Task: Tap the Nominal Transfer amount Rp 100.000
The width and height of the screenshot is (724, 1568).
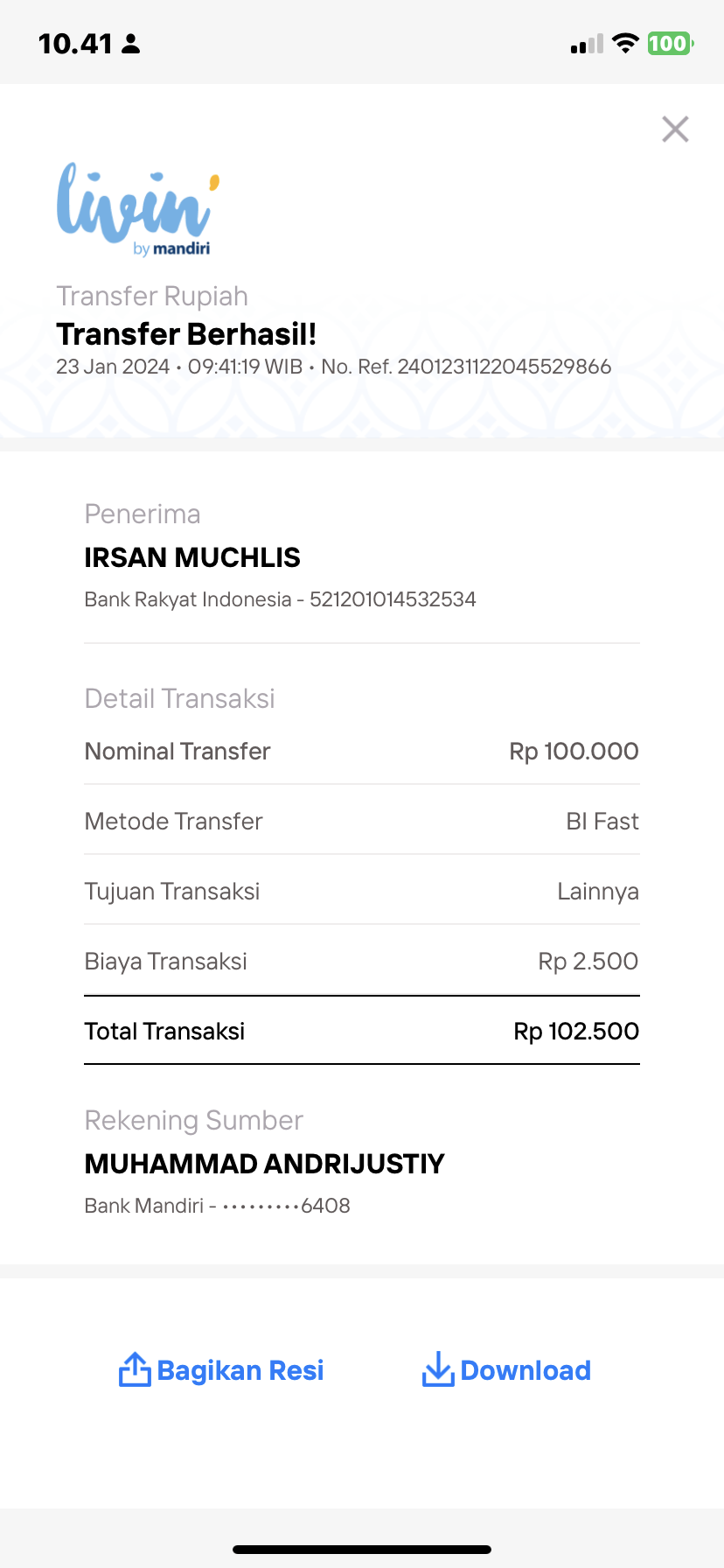Action: (574, 751)
